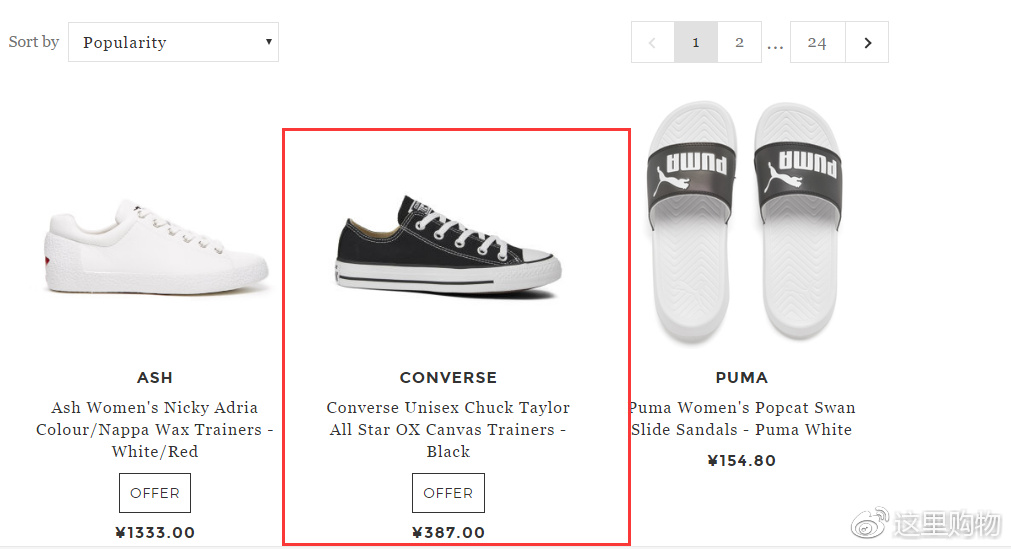Click the PUMA brand heading
The width and height of the screenshot is (1011, 549).
(x=741, y=377)
